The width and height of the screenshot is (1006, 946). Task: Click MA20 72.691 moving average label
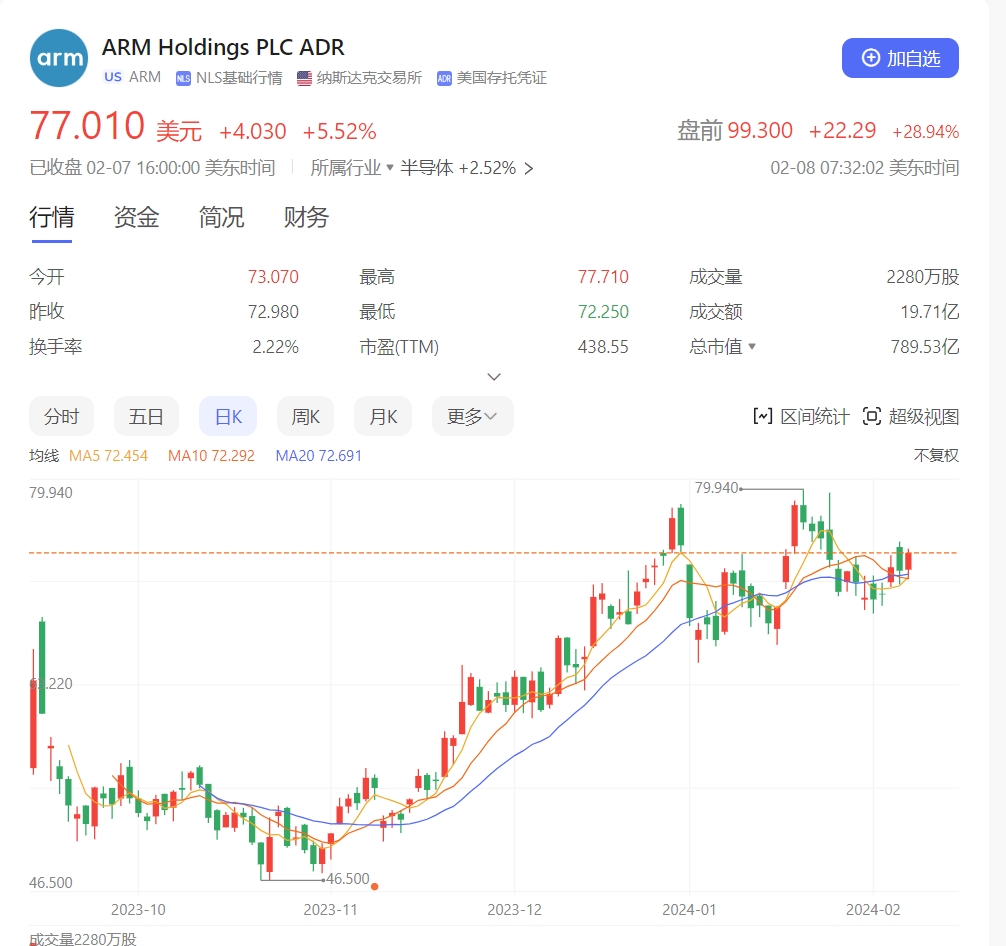coord(319,456)
